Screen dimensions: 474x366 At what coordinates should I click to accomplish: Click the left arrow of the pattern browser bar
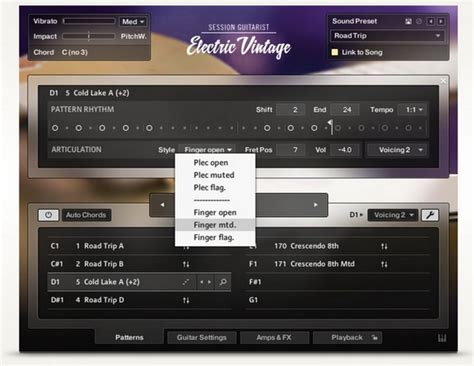pyautogui.click(x=162, y=205)
